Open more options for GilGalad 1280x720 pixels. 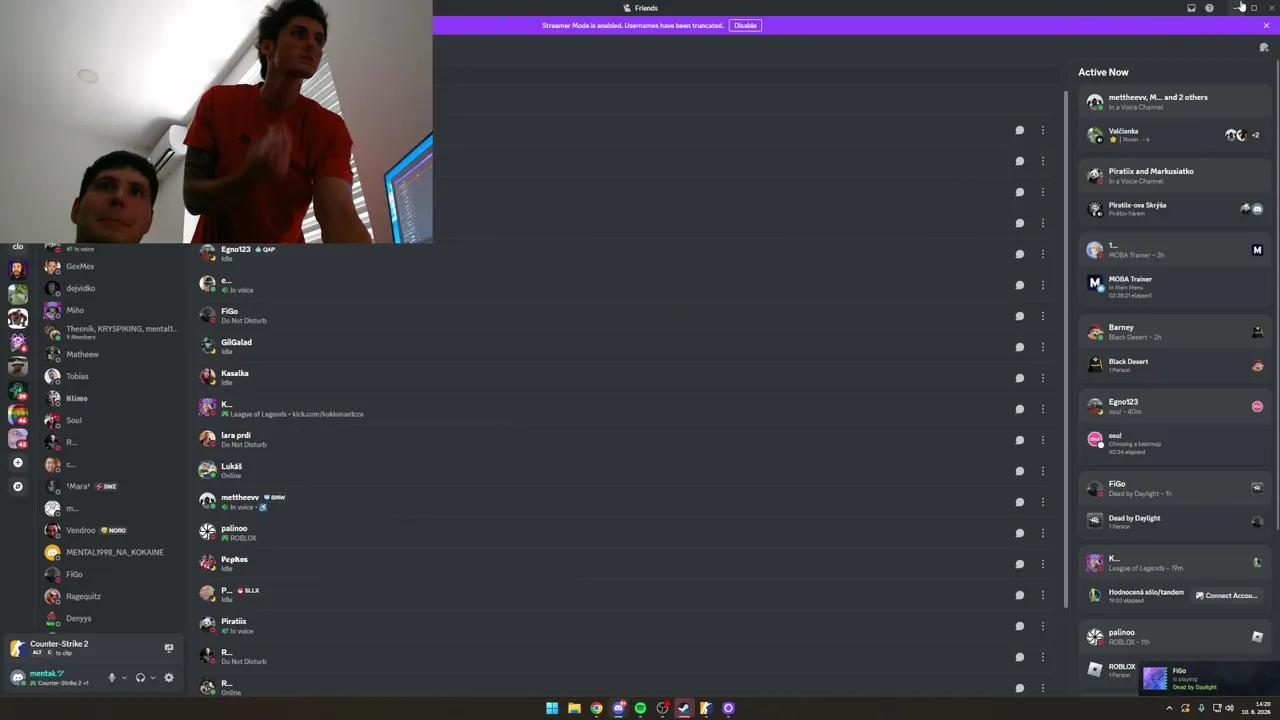[x=1042, y=347]
